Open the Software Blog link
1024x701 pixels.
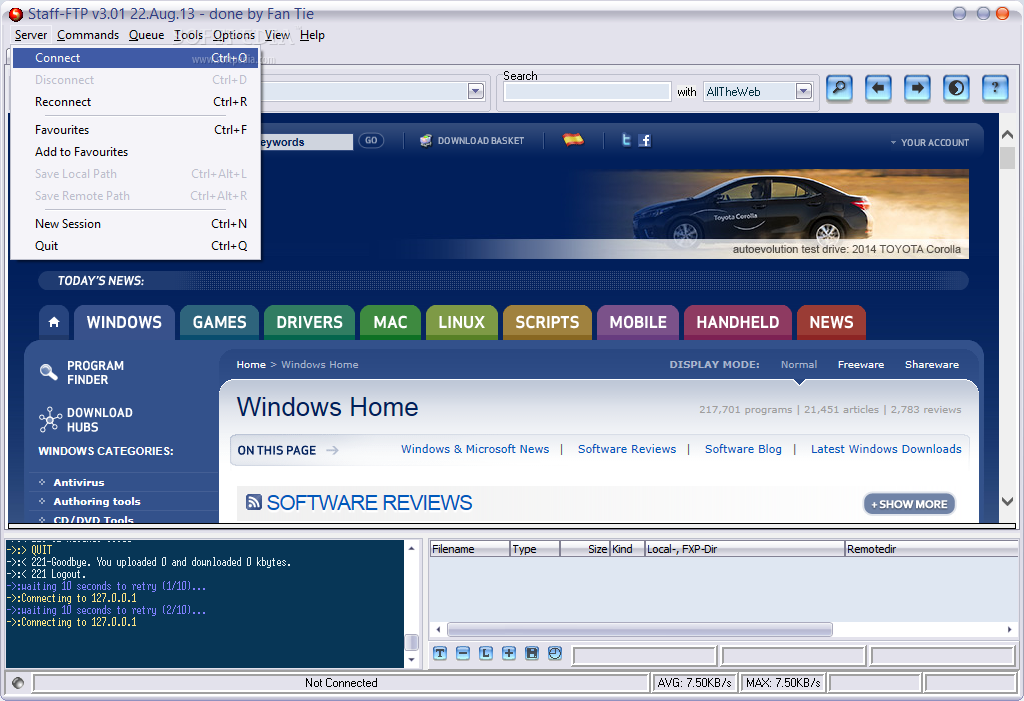743,449
